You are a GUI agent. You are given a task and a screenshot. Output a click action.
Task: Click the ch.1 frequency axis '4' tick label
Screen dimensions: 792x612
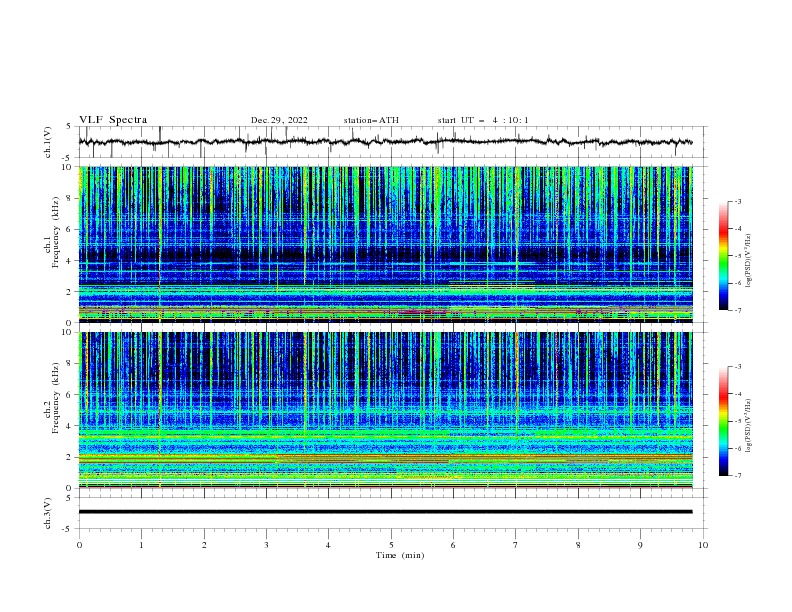pos(69,261)
